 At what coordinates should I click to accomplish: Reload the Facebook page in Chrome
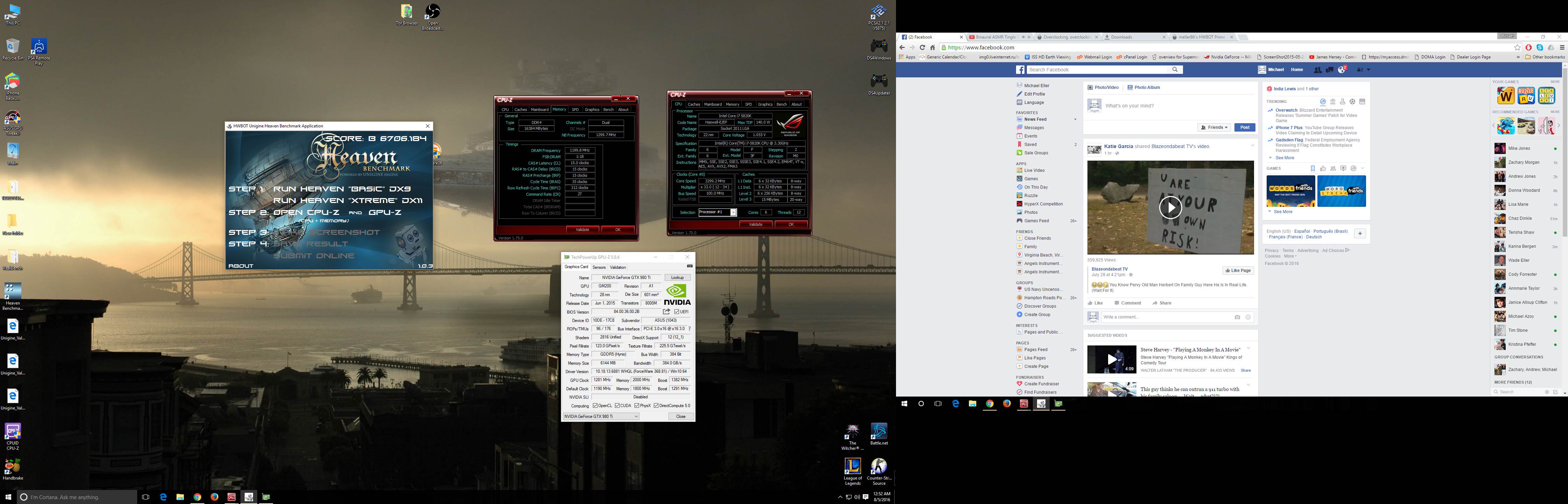pos(922,48)
